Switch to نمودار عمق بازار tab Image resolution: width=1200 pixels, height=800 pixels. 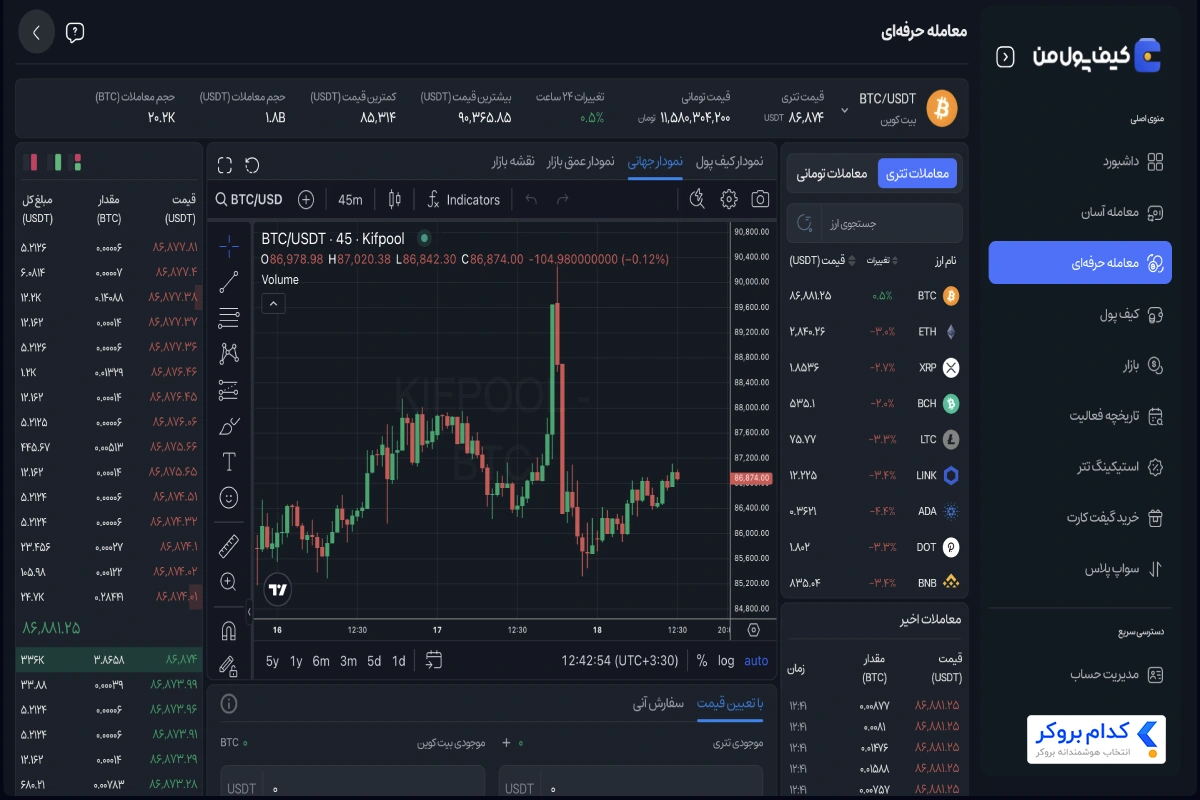point(579,161)
